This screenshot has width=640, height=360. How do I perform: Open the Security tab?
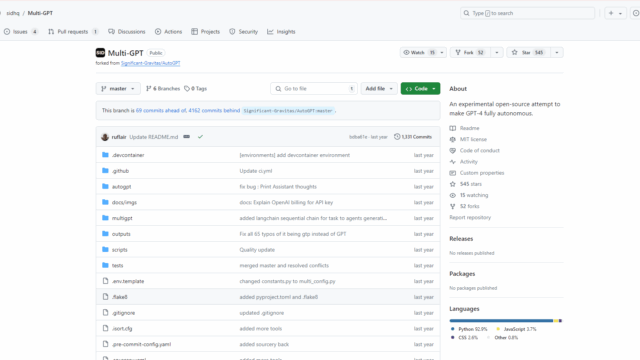[243, 31]
